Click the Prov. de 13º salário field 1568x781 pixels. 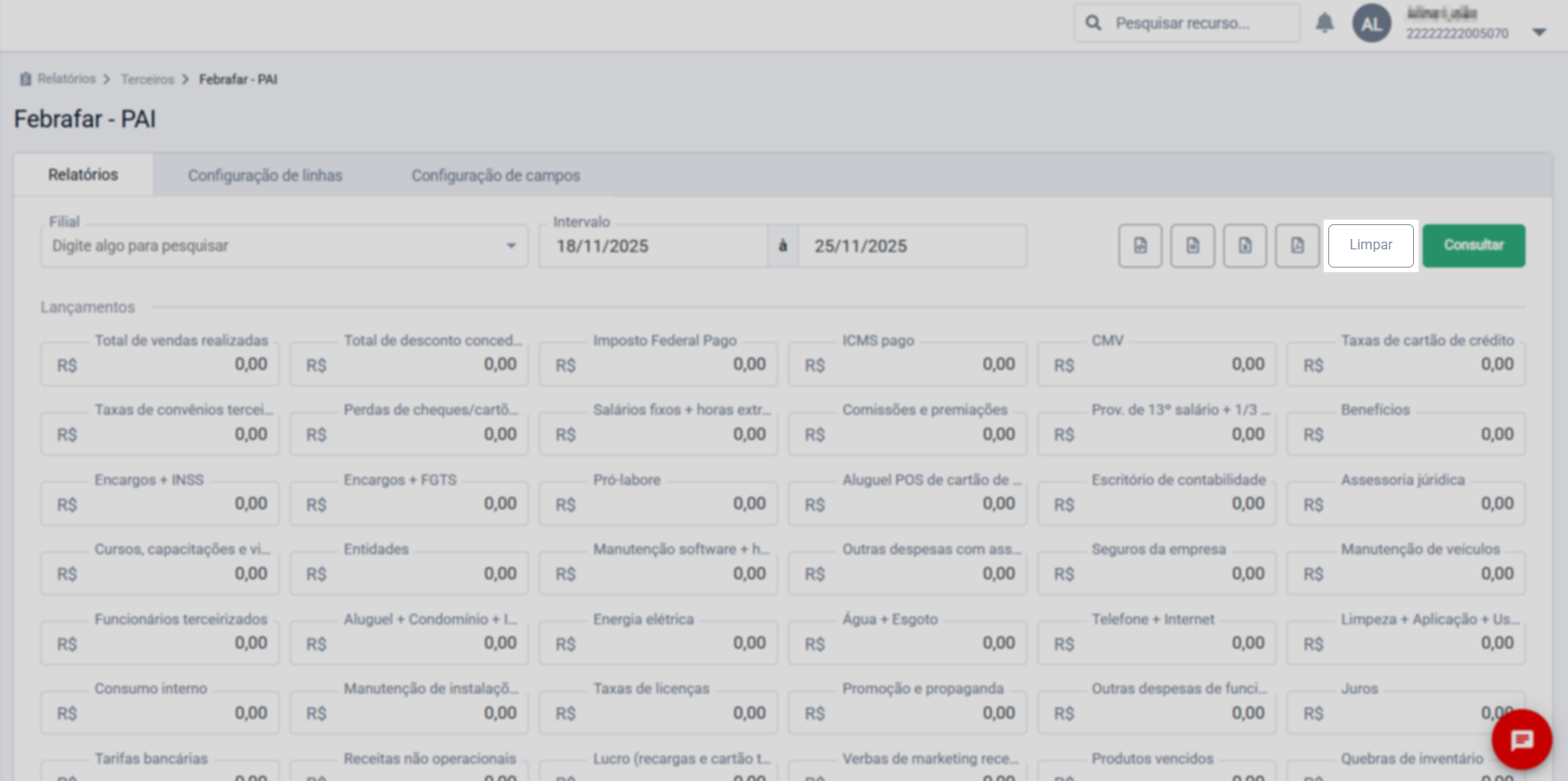(x=1157, y=434)
